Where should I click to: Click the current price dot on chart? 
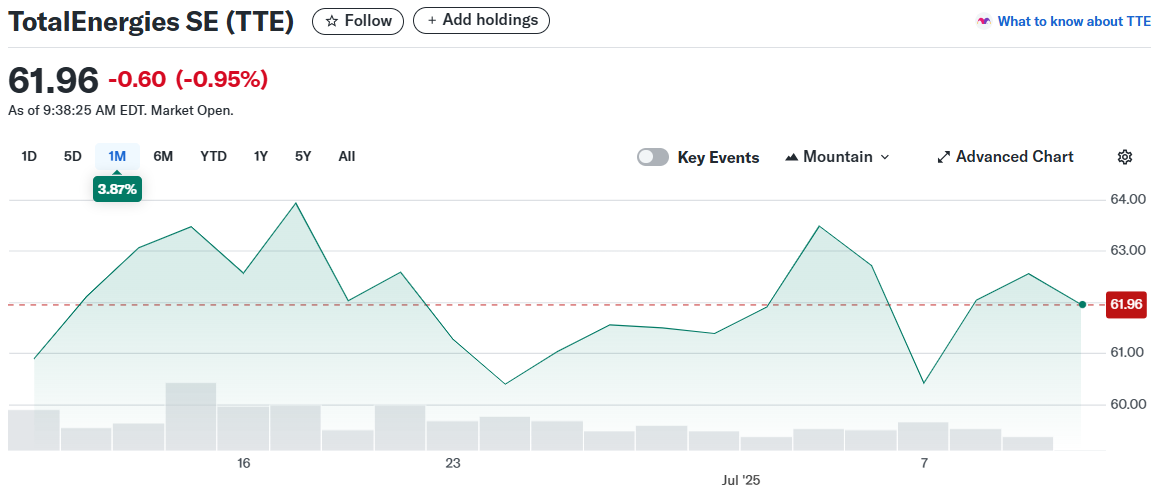click(1082, 304)
